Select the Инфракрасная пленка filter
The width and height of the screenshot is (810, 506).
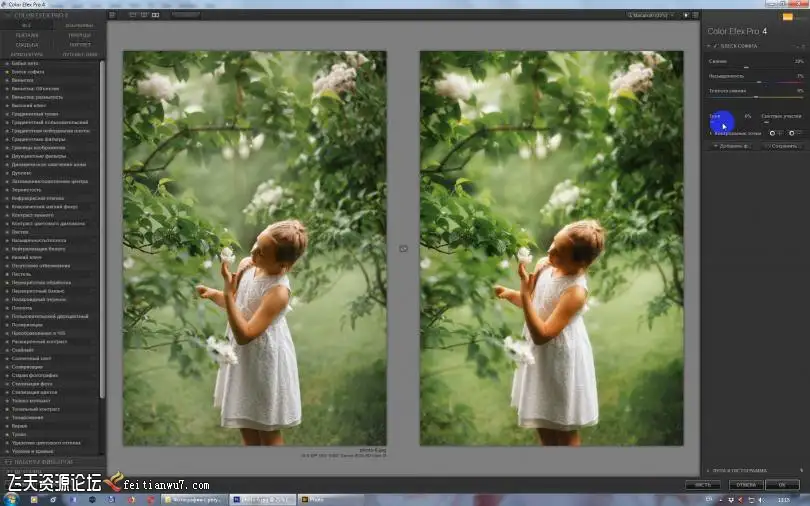38,198
